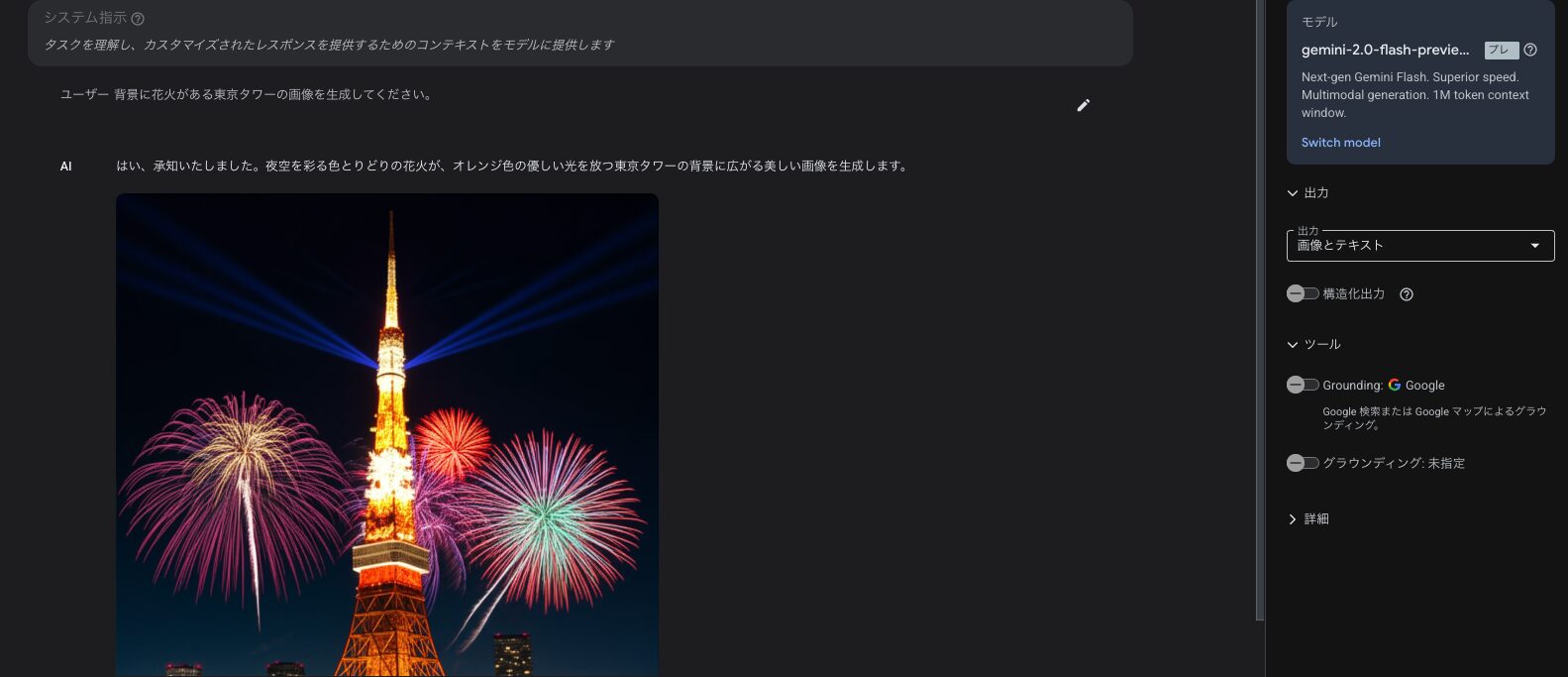Open the 画像とテキスト output dropdown
The height and width of the screenshot is (677, 1568).
pos(1420,245)
